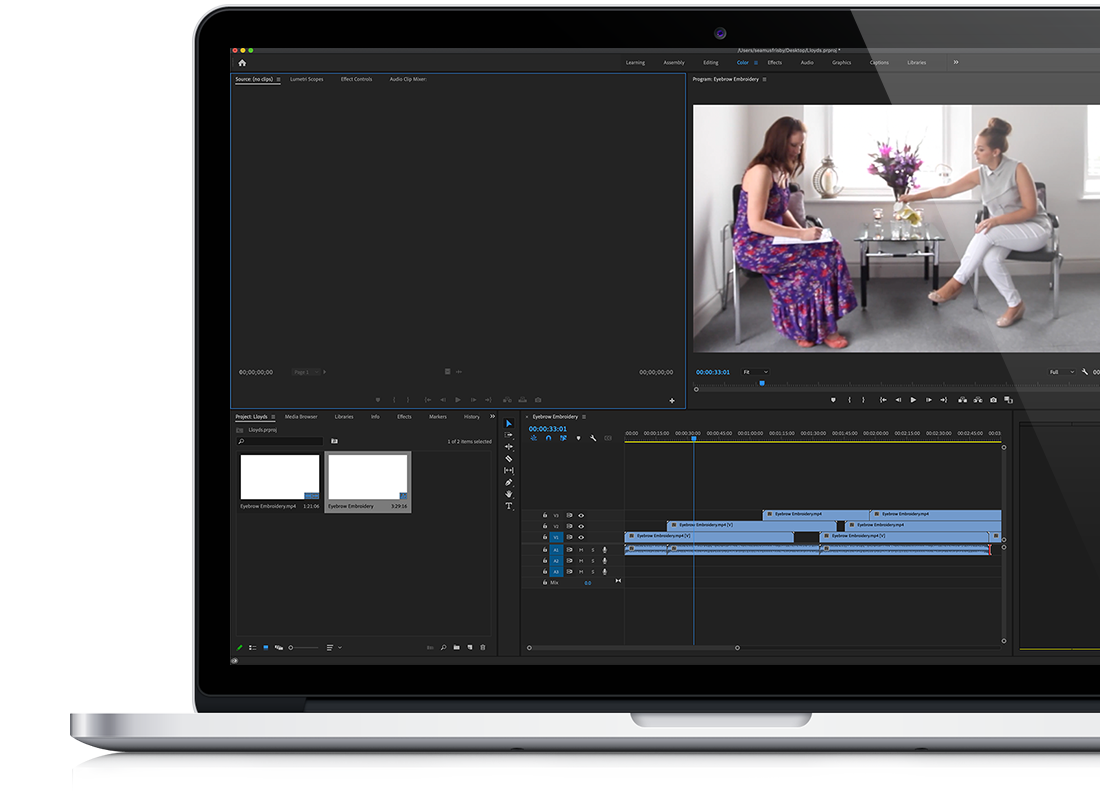
Task: Open the Fit zoom level dropdown
Action: click(756, 372)
